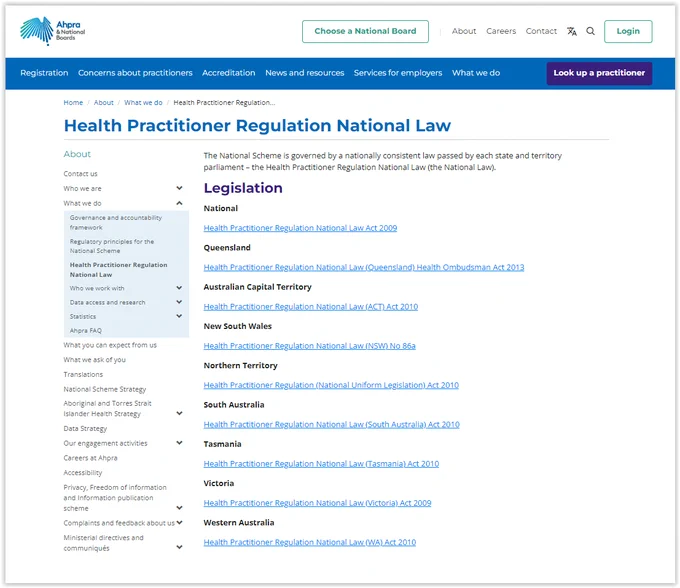
Task: Click the Legislation heading
Action: click(x=243, y=188)
